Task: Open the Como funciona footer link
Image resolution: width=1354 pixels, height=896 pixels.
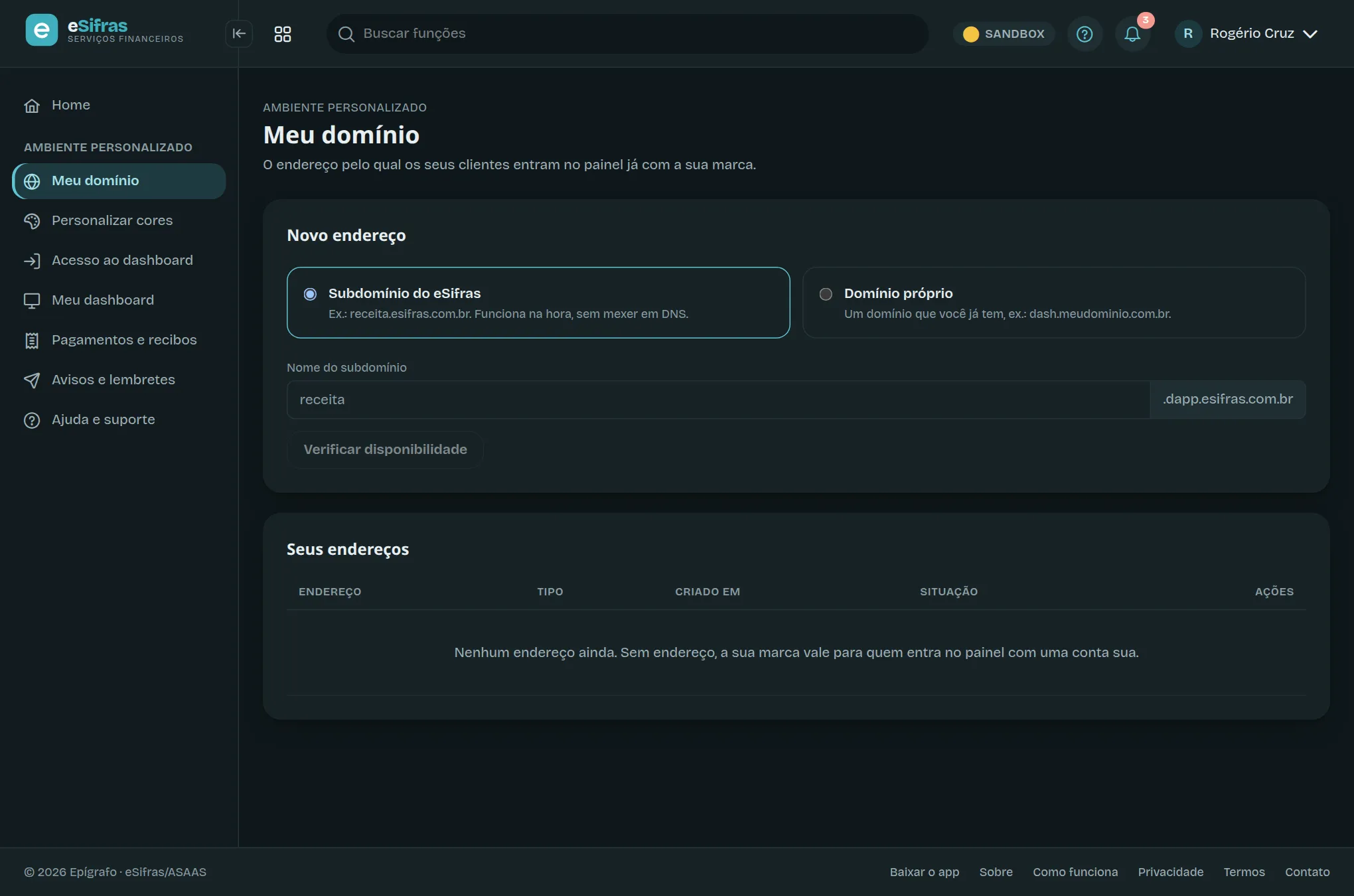Action: [x=1075, y=872]
